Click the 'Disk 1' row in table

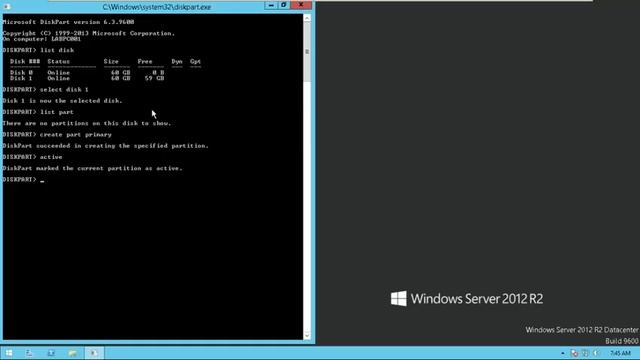[x=87, y=78]
